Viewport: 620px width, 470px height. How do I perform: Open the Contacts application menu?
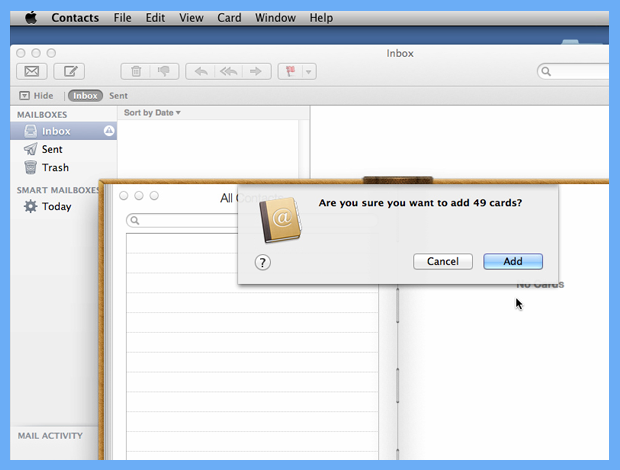(x=75, y=18)
